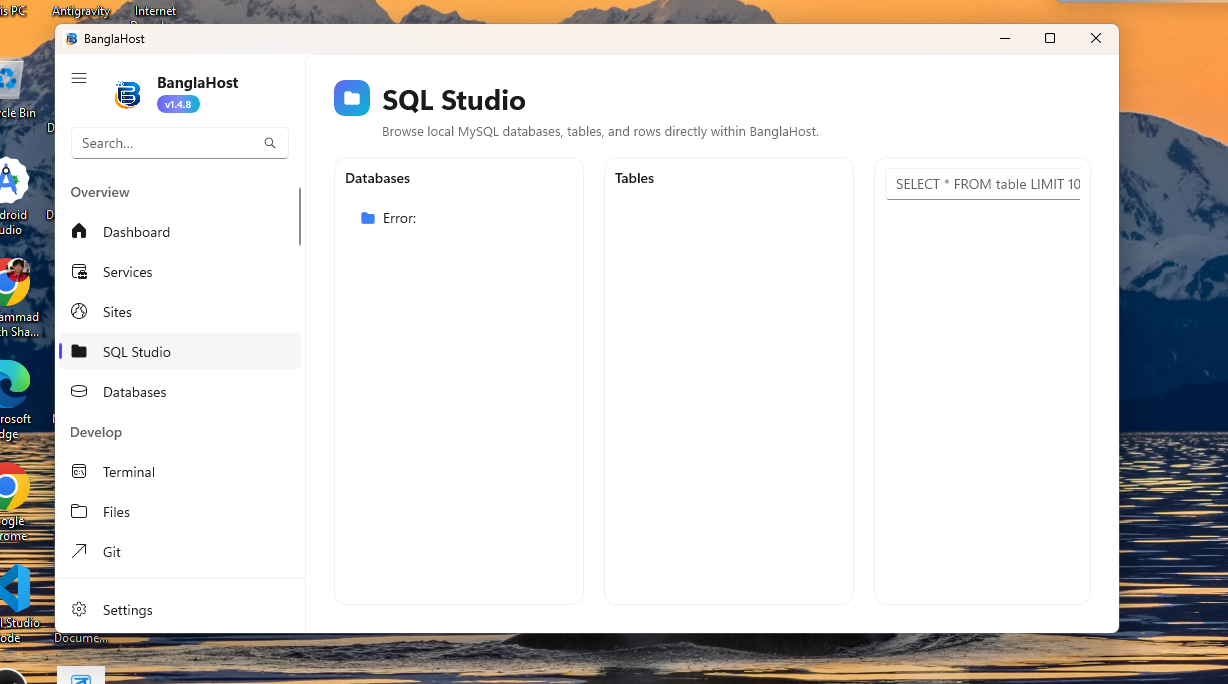Click the Databases cylinder icon
This screenshot has width=1228, height=684.
click(x=79, y=391)
